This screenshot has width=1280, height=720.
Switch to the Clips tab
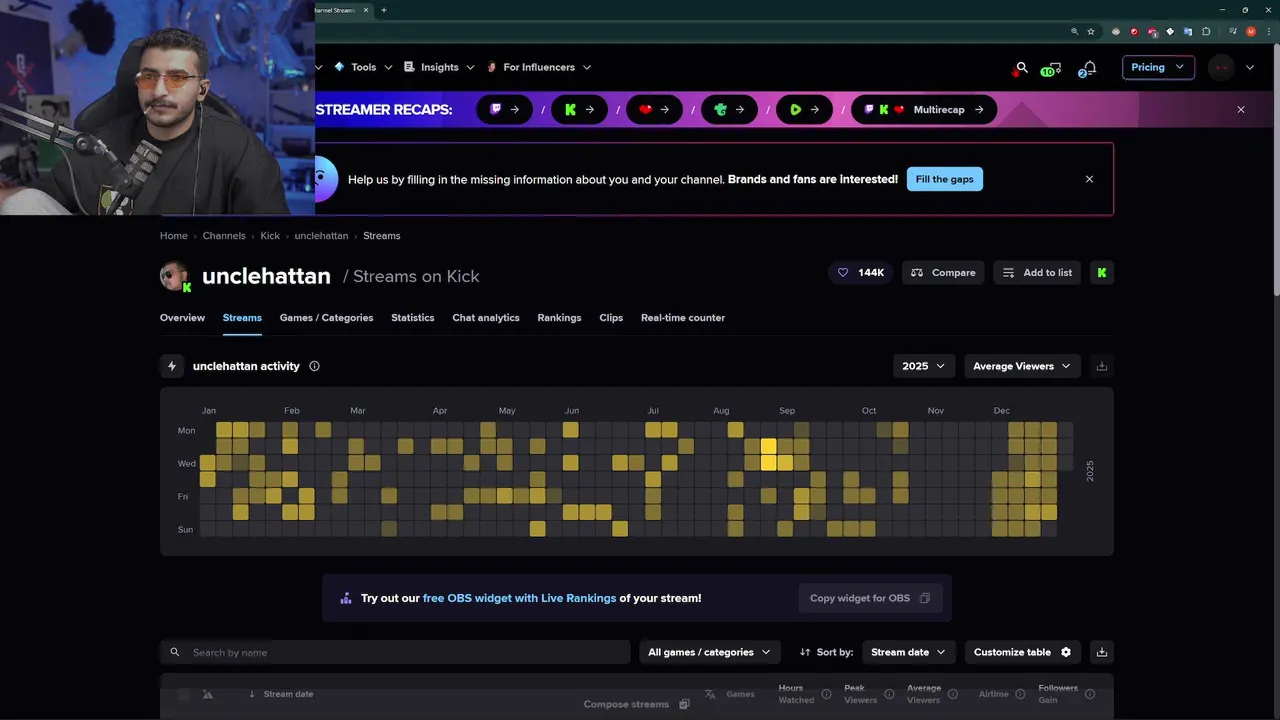coord(611,318)
